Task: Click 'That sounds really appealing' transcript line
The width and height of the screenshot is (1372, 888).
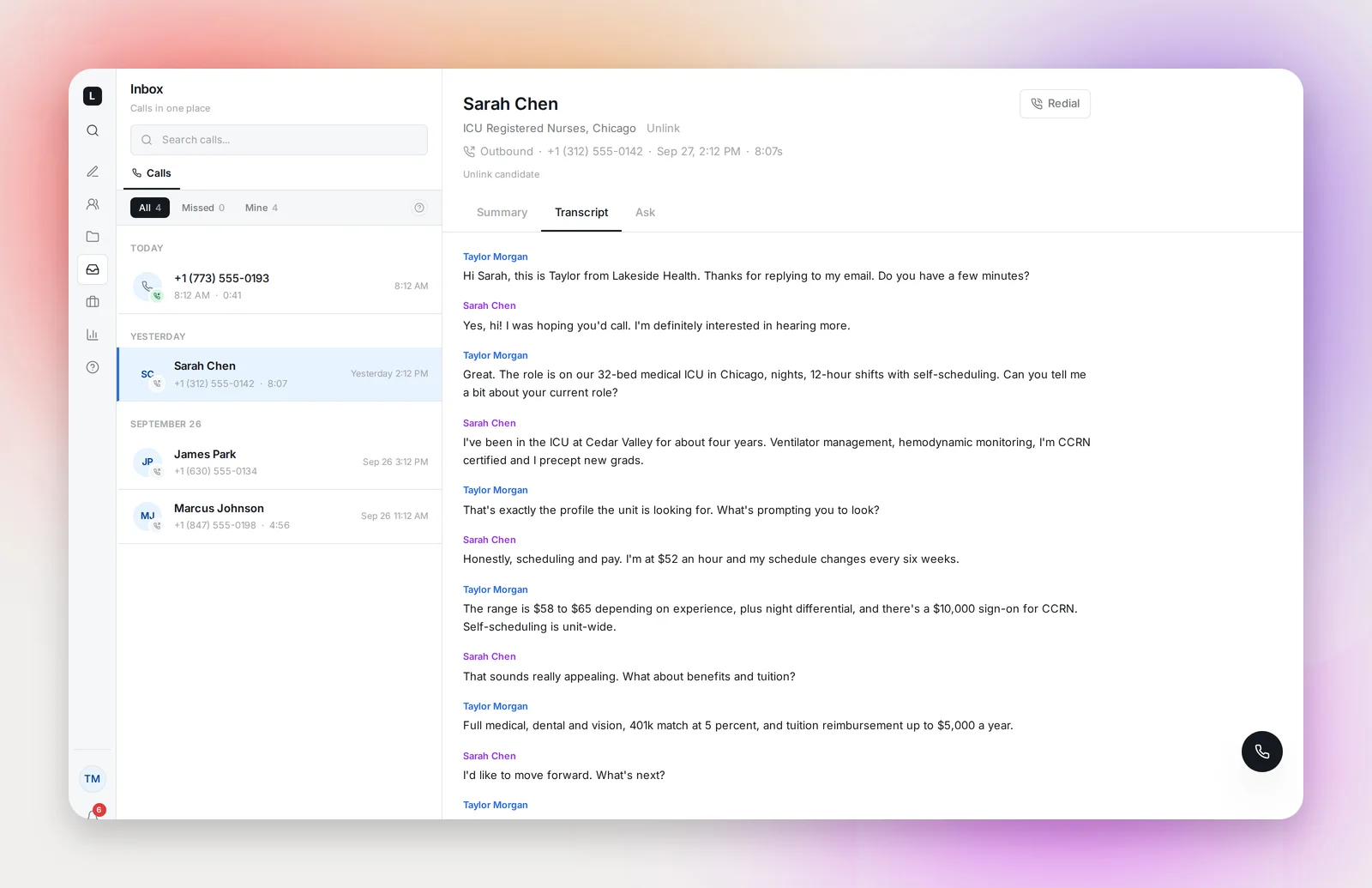Action: coord(629,677)
